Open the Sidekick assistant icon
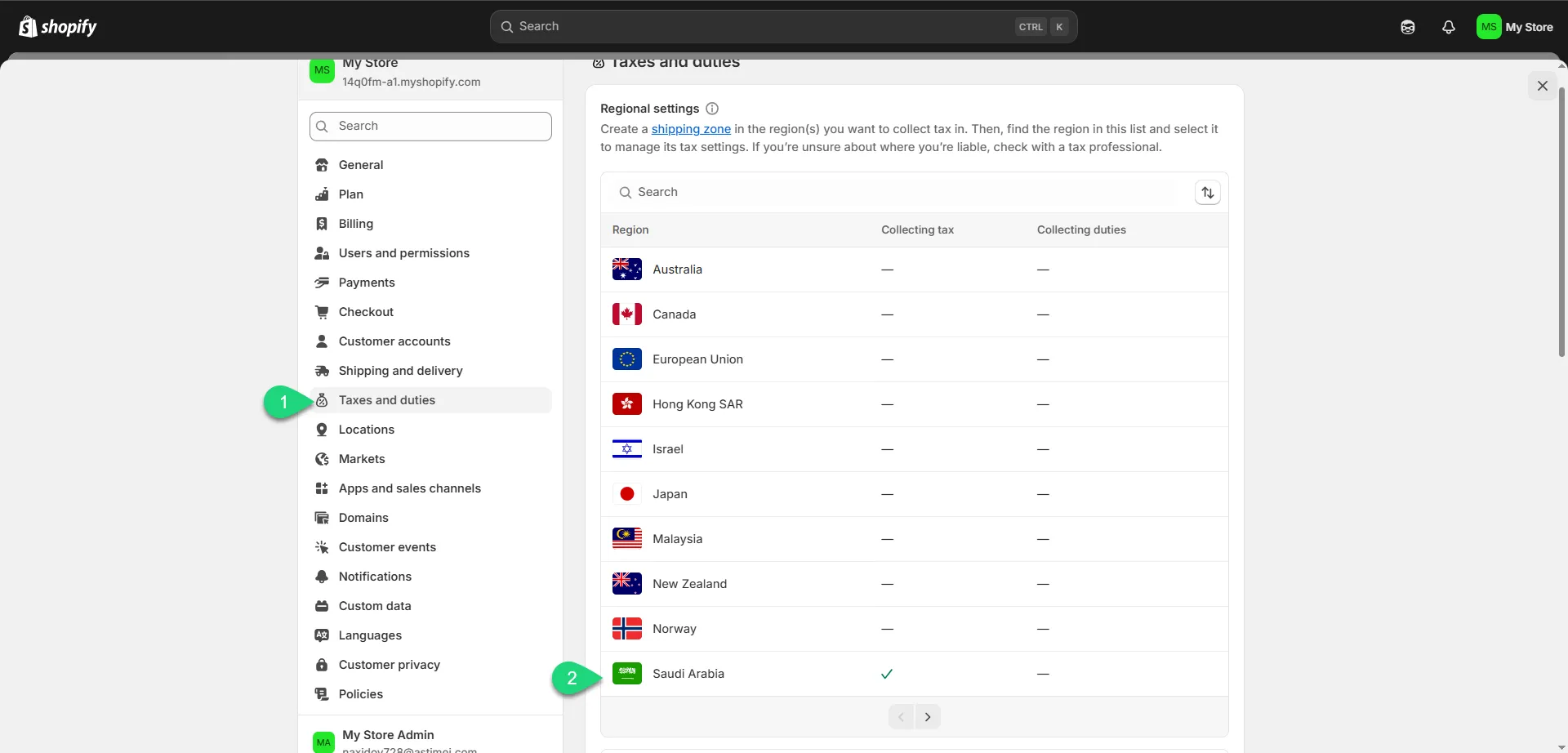Viewport: 1568px width, 753px height. point(1407,27)
